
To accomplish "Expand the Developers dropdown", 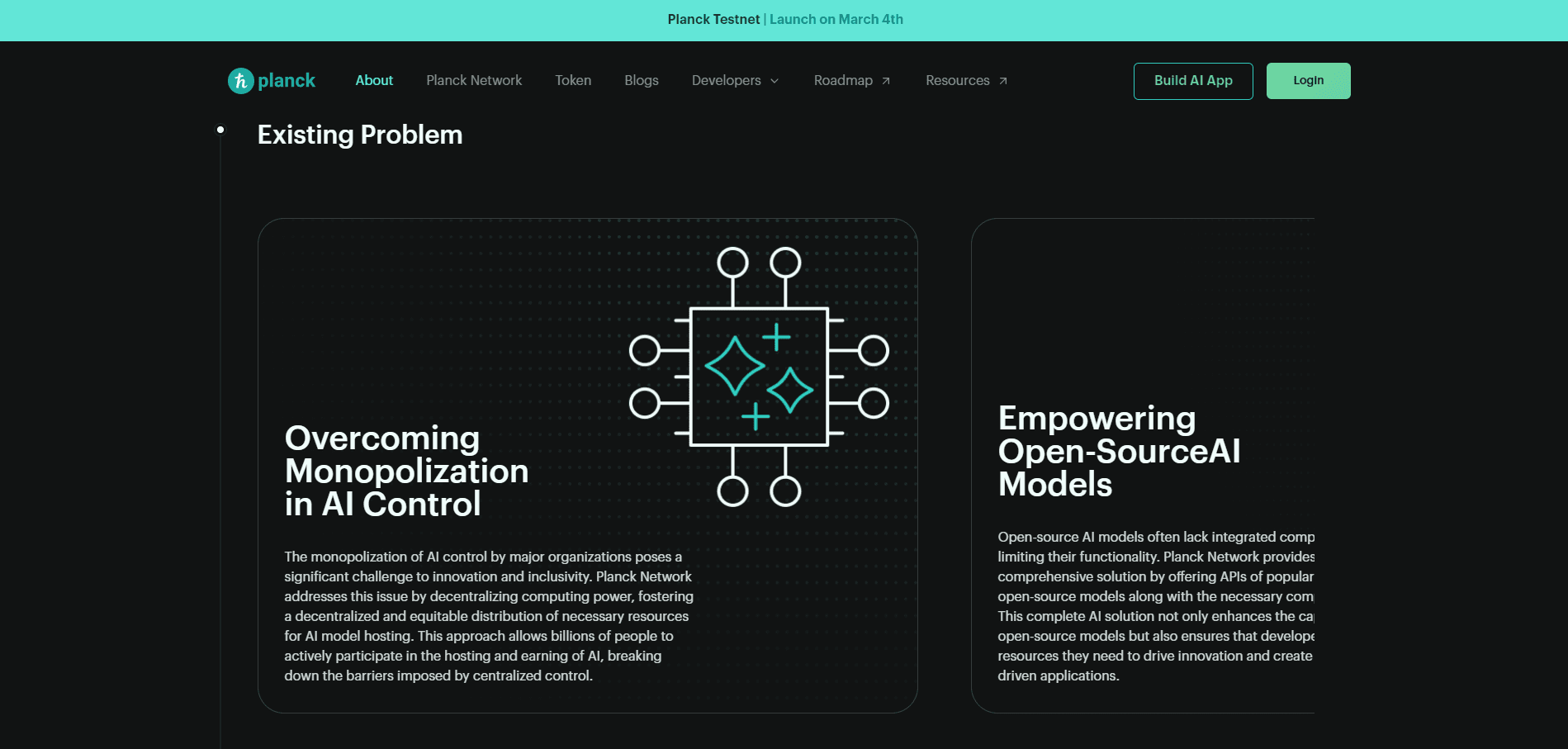I will 735,80.
